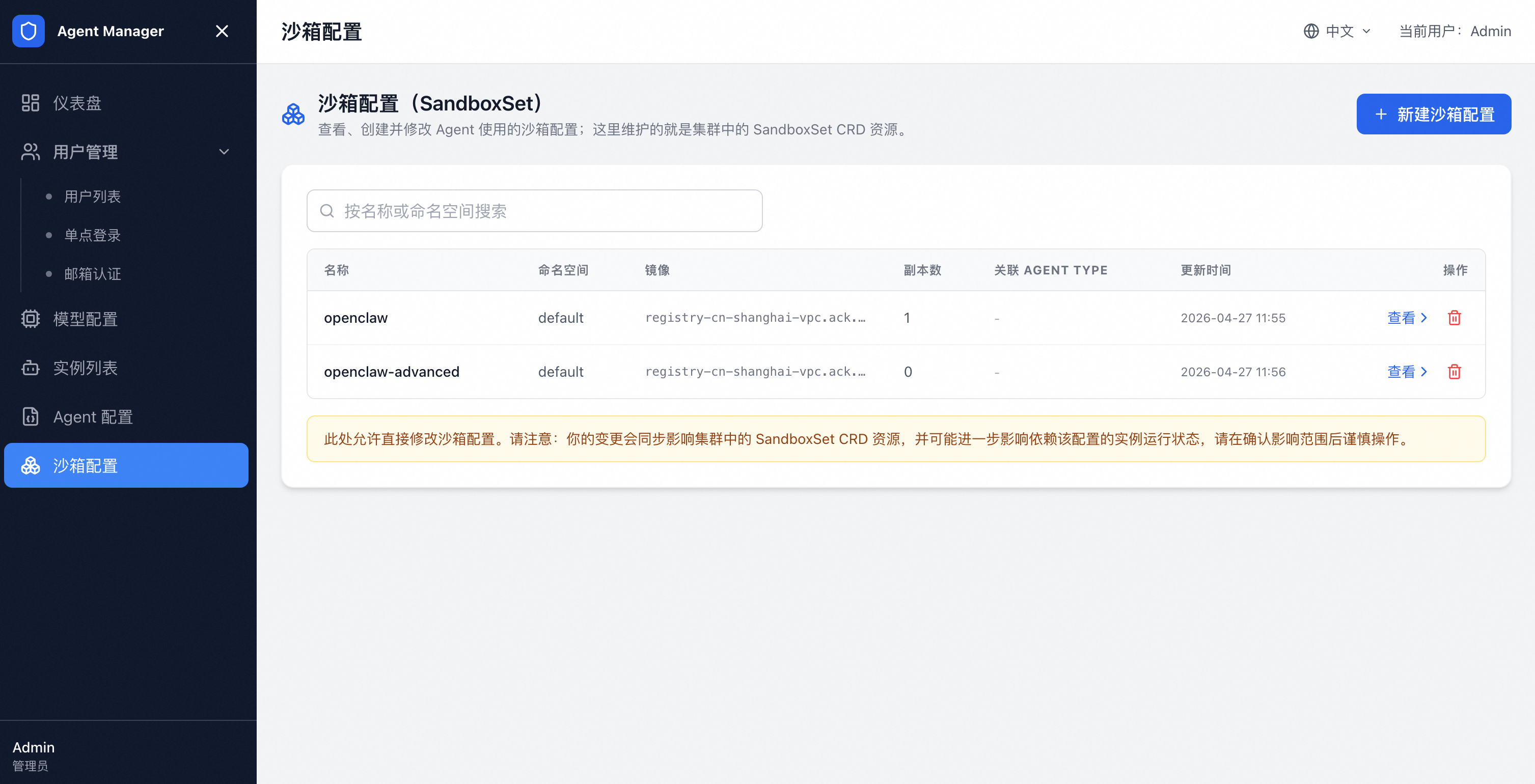Viewport: 1535px width, 784px height.
Task: View the openclaw sandbox config via 查看
Action: coord(1408,318)
